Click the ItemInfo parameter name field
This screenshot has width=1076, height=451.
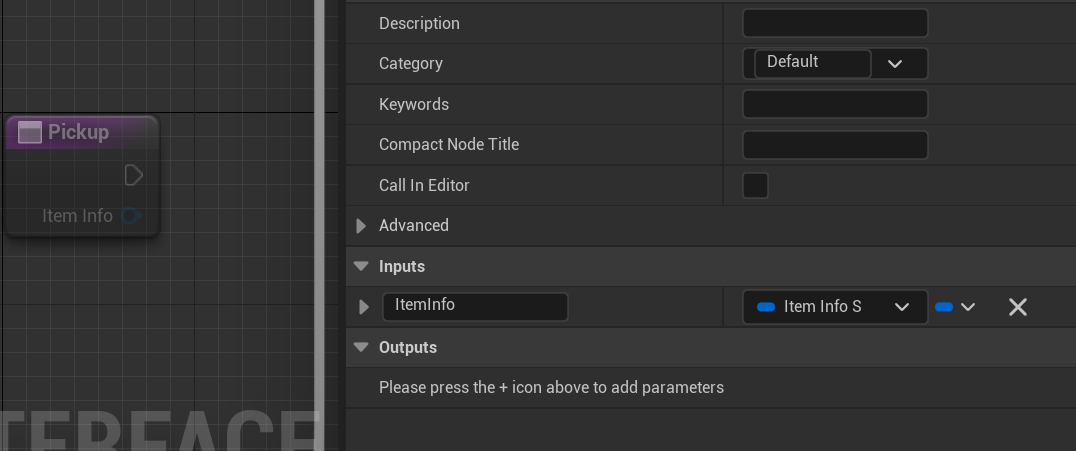click(475, 306)
